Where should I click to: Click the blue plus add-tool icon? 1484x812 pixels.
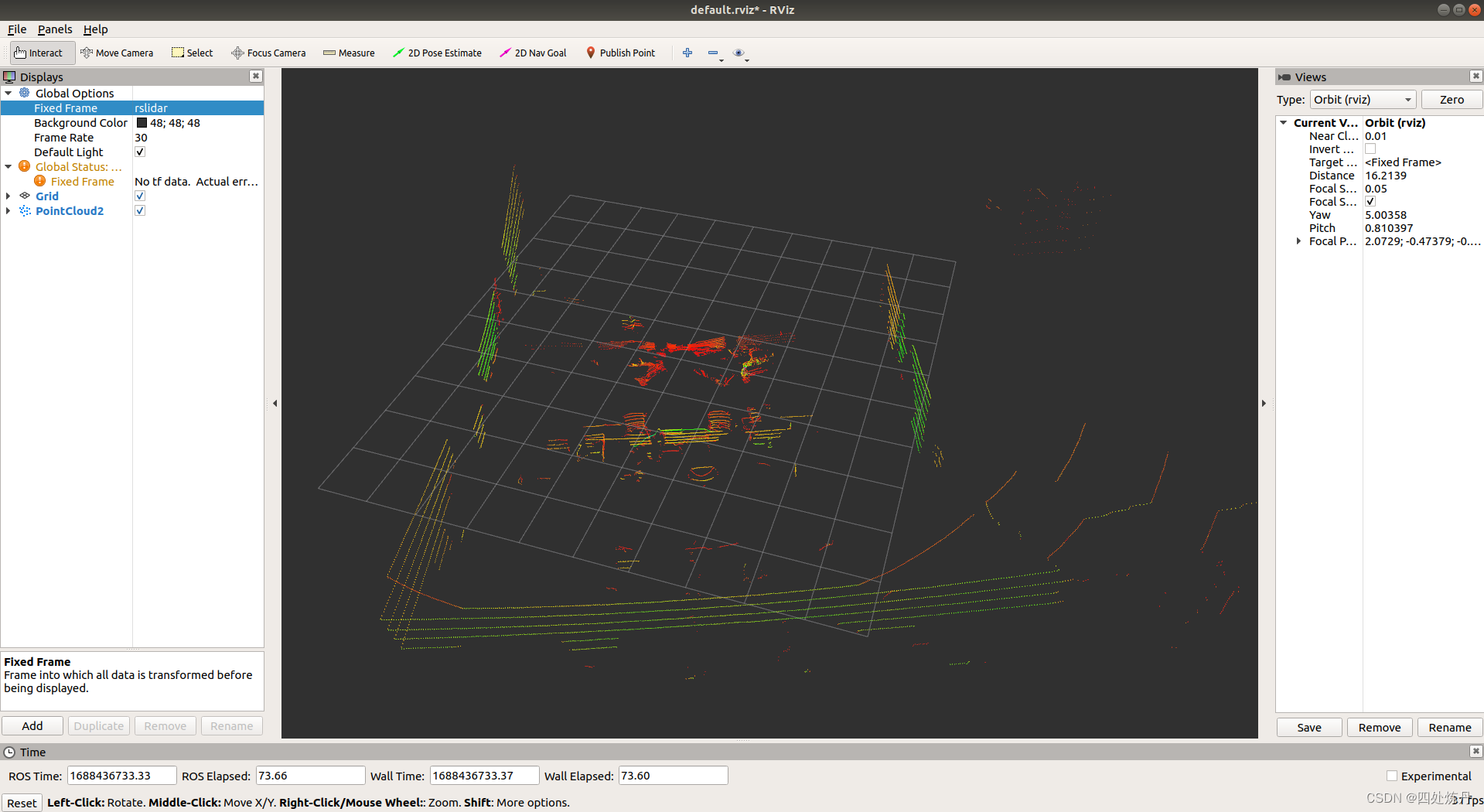tap(687, 53)
